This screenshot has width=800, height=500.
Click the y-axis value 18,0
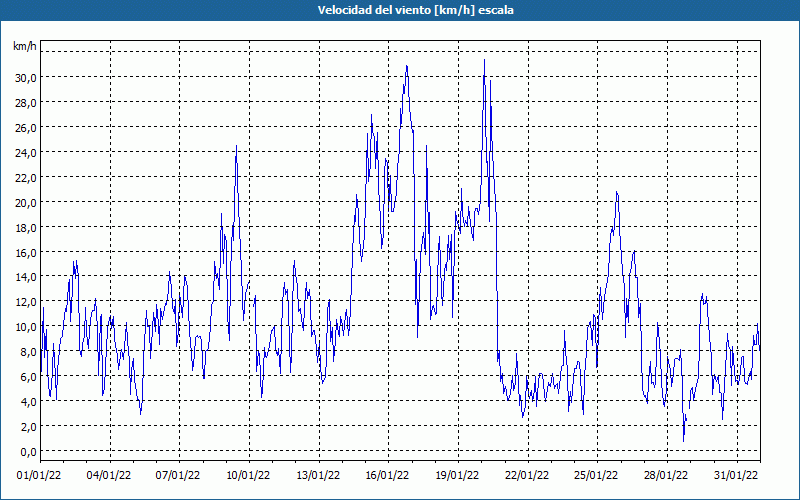pos(26,228)
